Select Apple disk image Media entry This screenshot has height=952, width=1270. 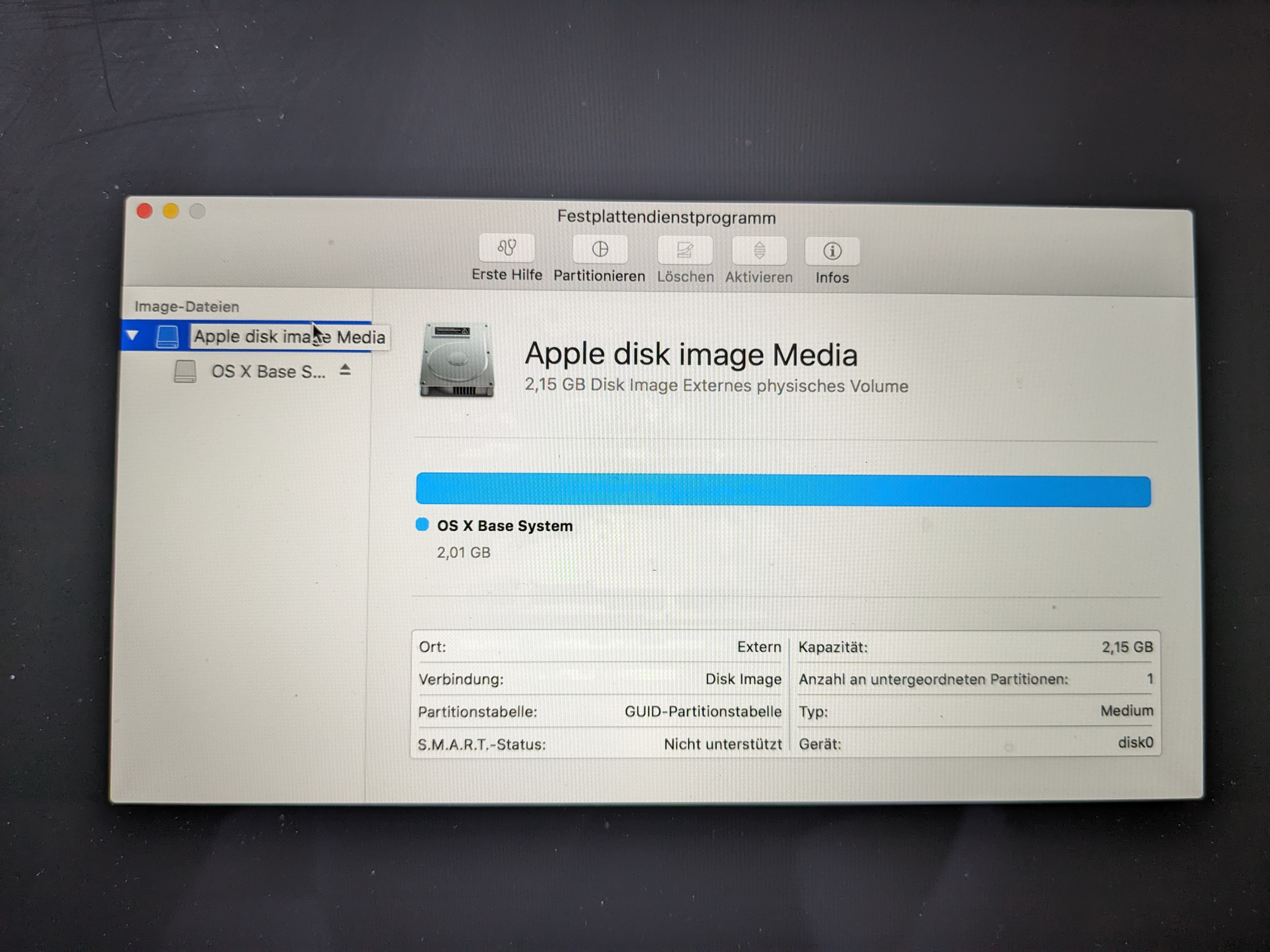289,337
